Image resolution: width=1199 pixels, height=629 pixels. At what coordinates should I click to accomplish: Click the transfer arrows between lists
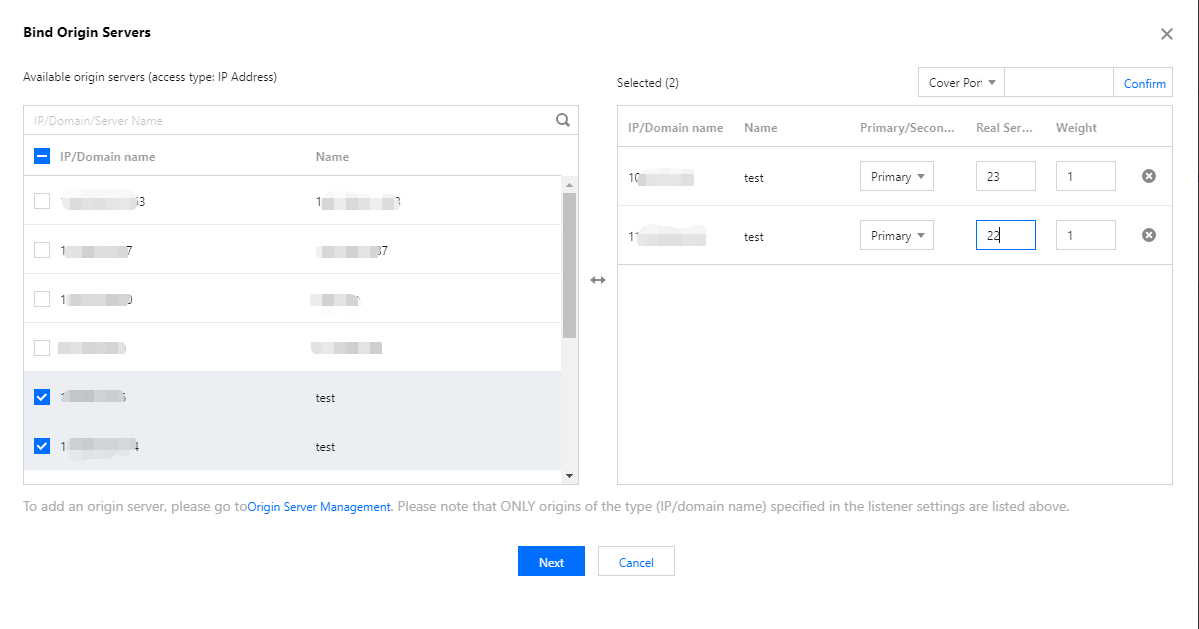coord(598,280)
